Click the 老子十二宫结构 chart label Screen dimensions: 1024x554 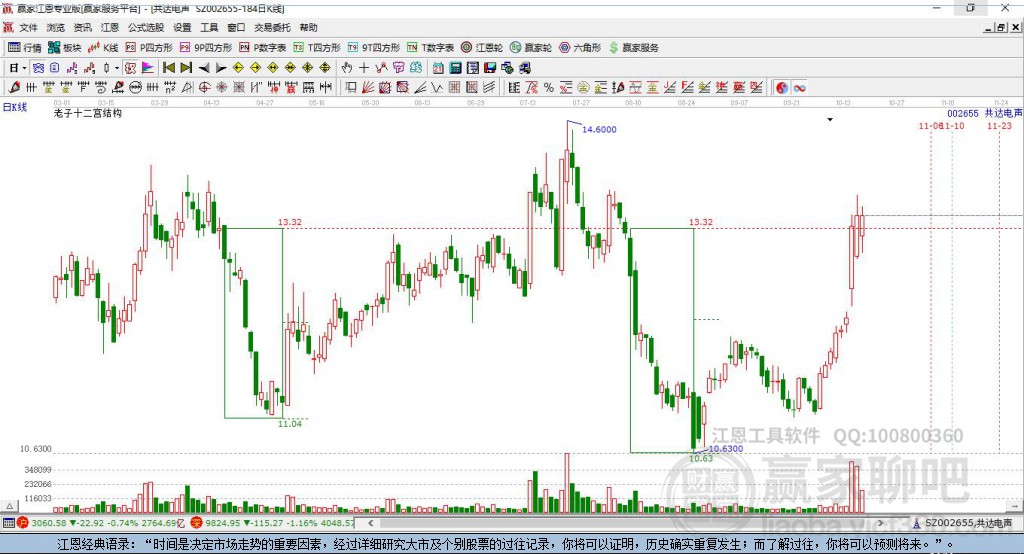(x=88, y=113)
